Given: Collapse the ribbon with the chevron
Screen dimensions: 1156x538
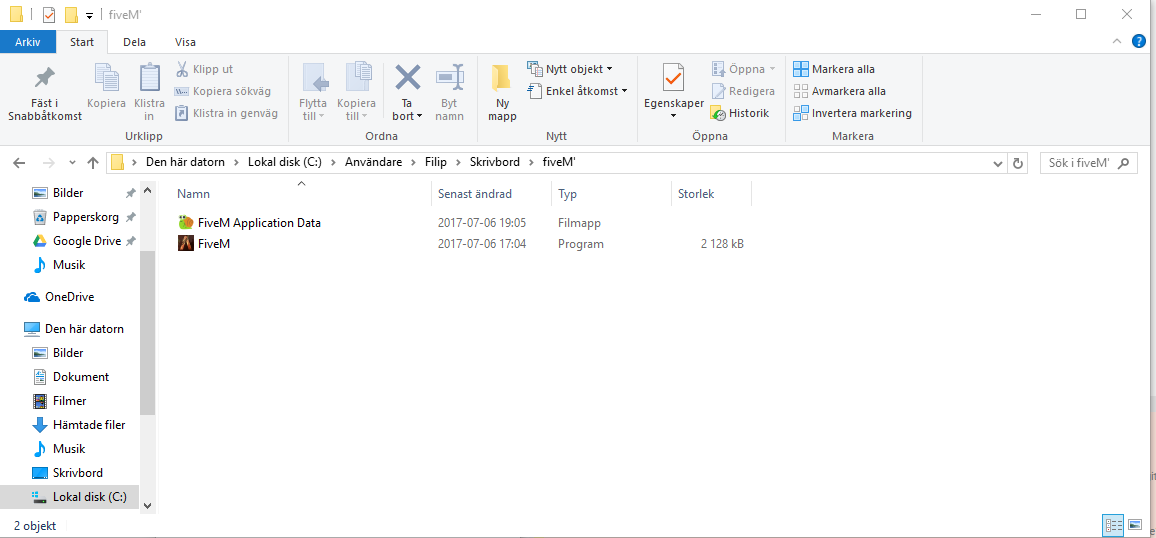Looking at the screenshot, I should 1117,42.
